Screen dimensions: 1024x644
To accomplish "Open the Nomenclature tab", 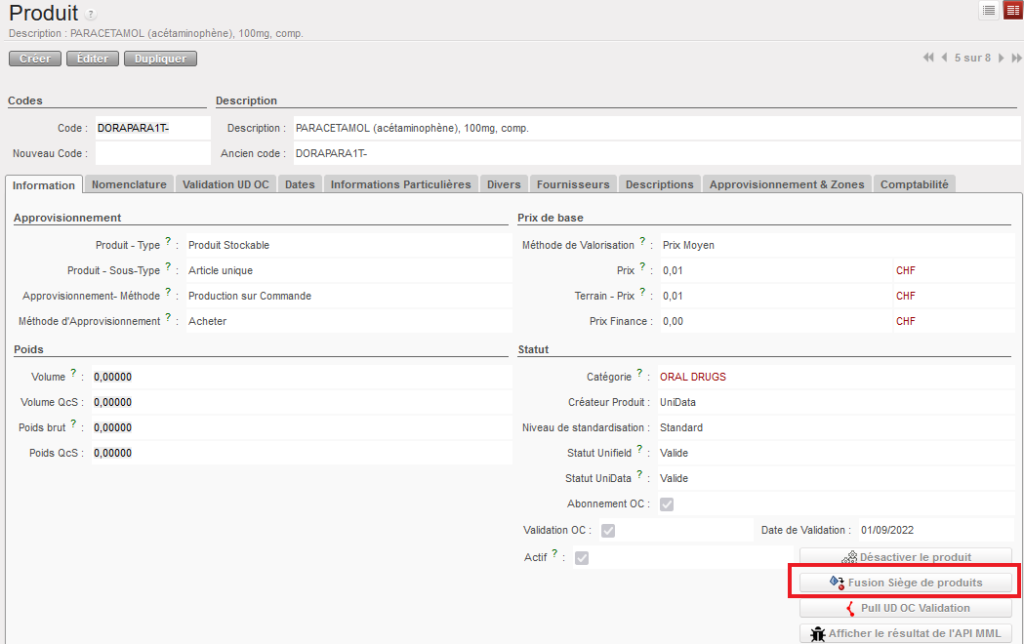I will tap(129, 184).
